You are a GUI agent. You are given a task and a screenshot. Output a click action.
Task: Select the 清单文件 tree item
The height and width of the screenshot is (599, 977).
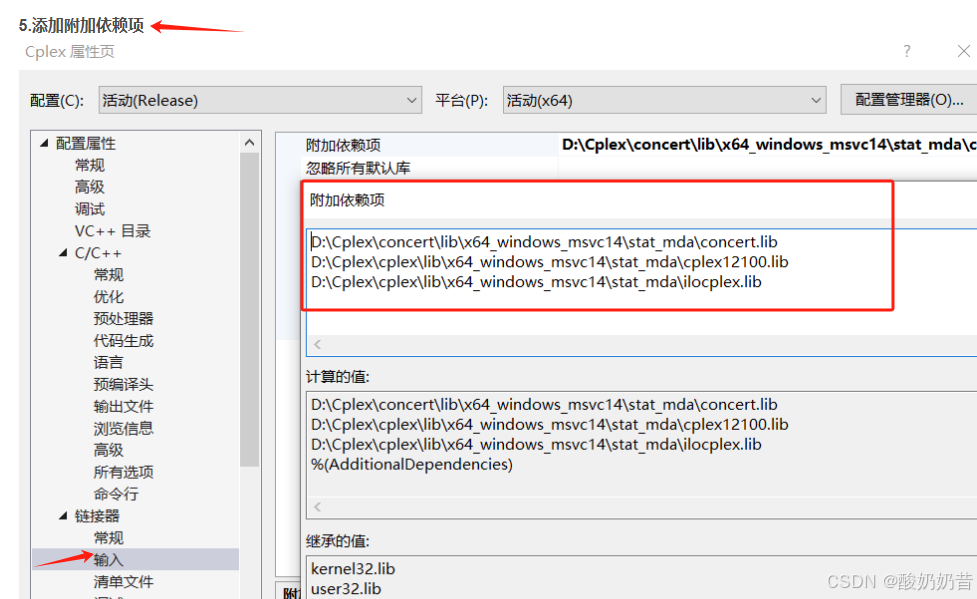(123, 582)
